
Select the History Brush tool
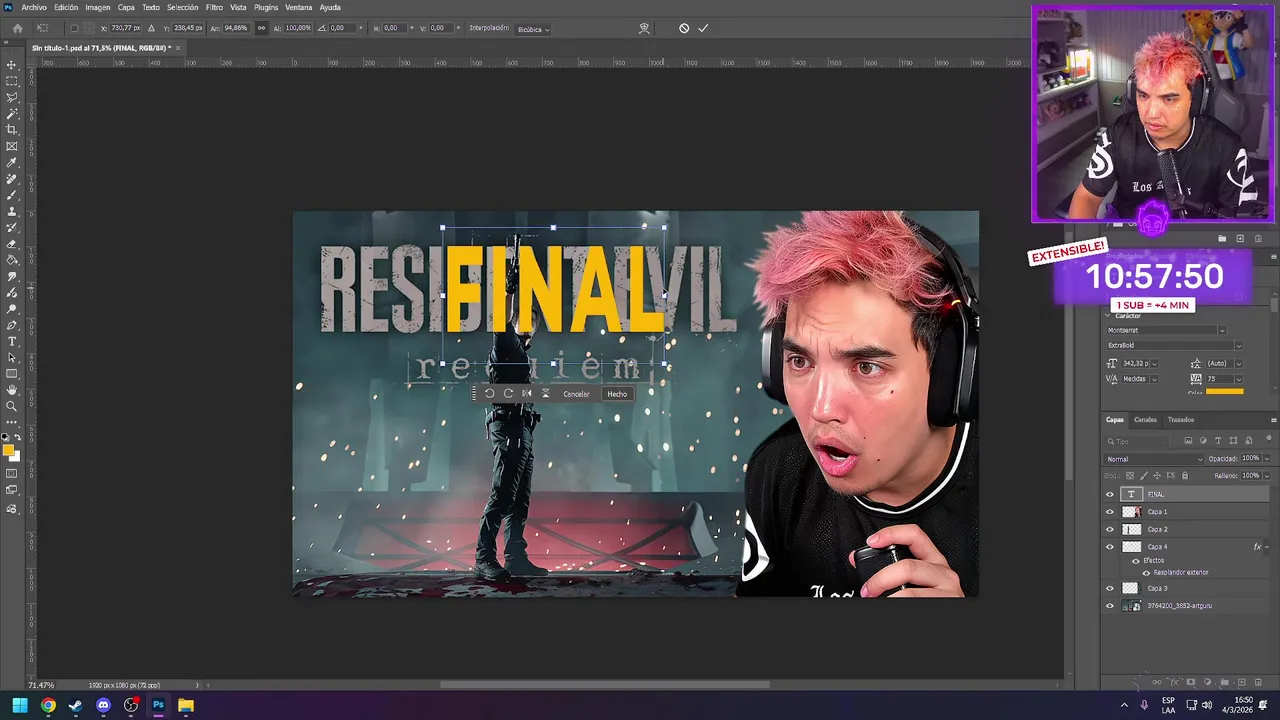(12, 227)
